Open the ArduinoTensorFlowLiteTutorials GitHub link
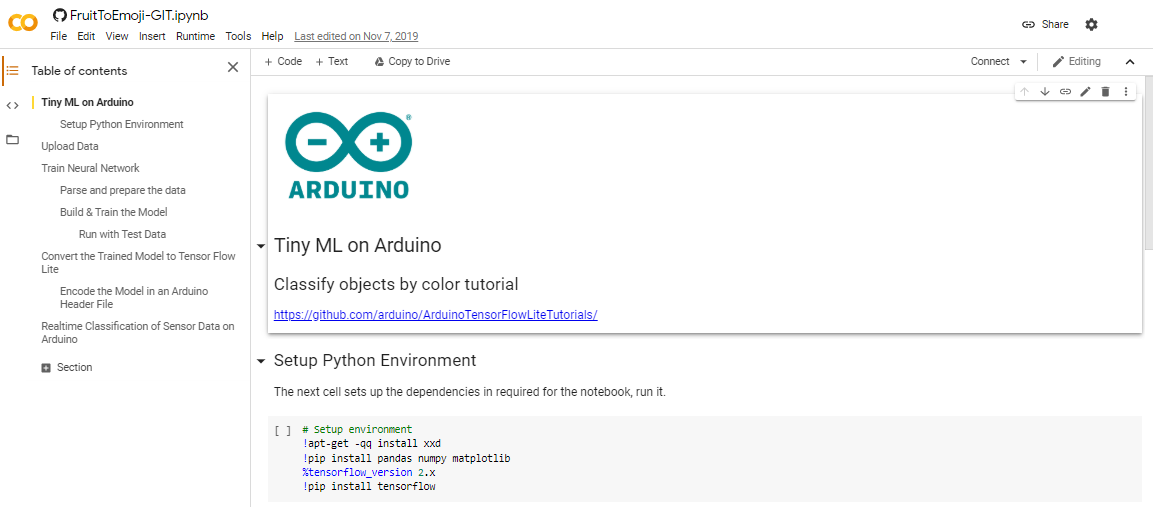This screenshot has height=507, width=1153. click(435, 314)
